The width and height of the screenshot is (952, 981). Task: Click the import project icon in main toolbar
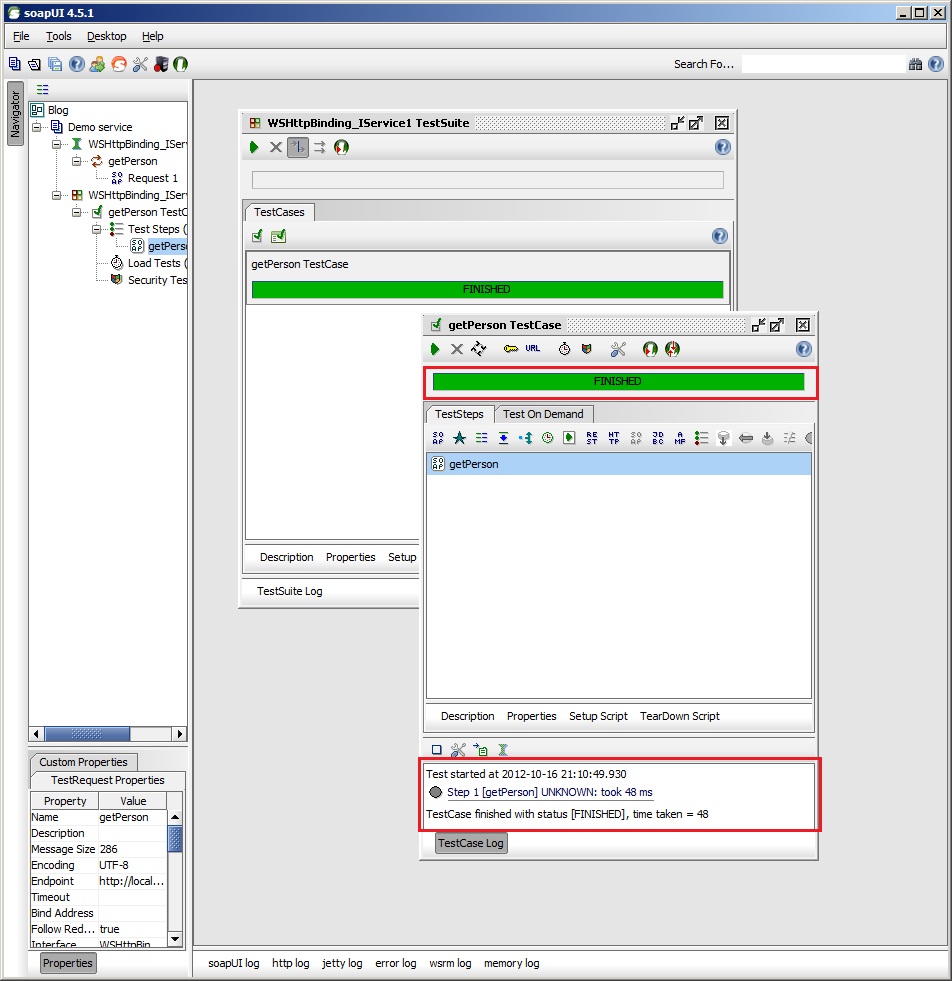tap(34, 64)
